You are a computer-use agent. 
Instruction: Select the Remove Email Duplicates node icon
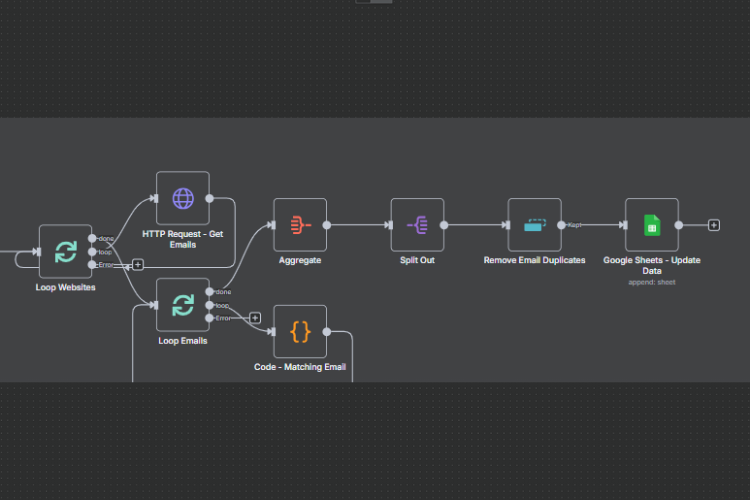535,225
